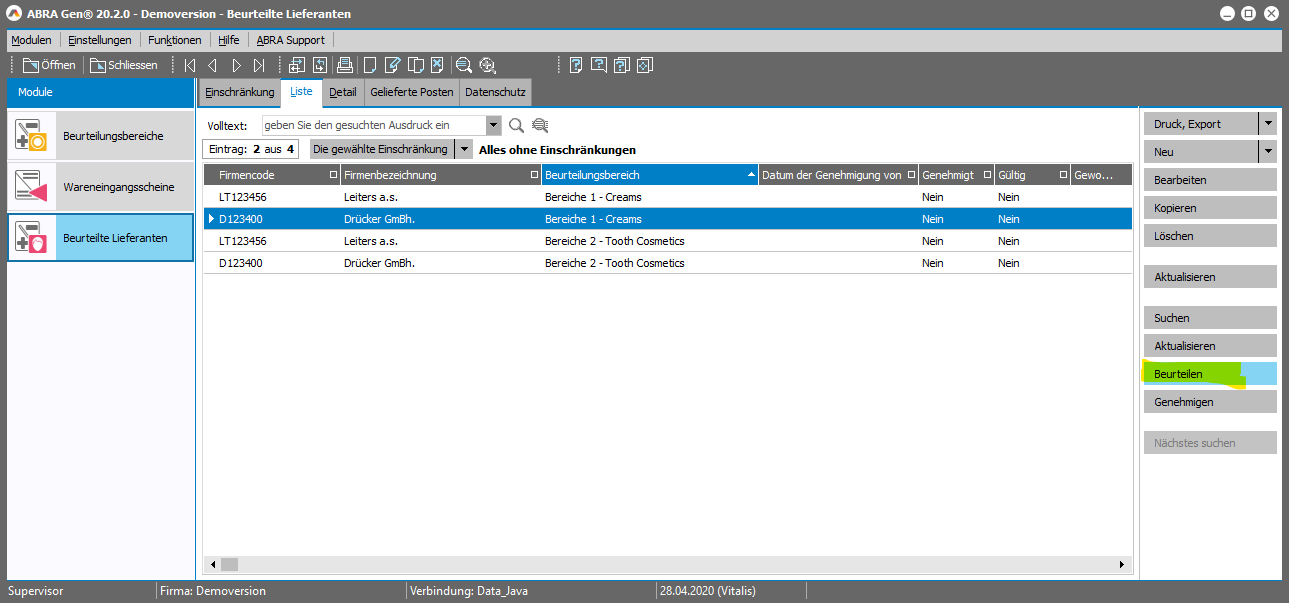1290x603 pixels.
Task: Click the Beurteilen button
Action: tap(1209, 374)
